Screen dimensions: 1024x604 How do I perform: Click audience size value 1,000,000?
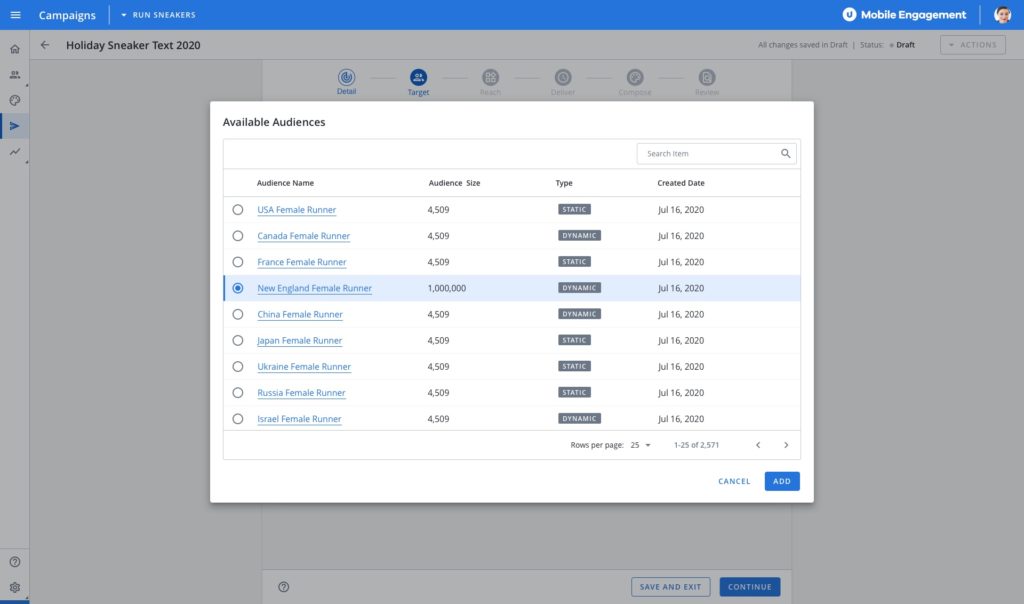pyautogui.click(x=447, y=288)
